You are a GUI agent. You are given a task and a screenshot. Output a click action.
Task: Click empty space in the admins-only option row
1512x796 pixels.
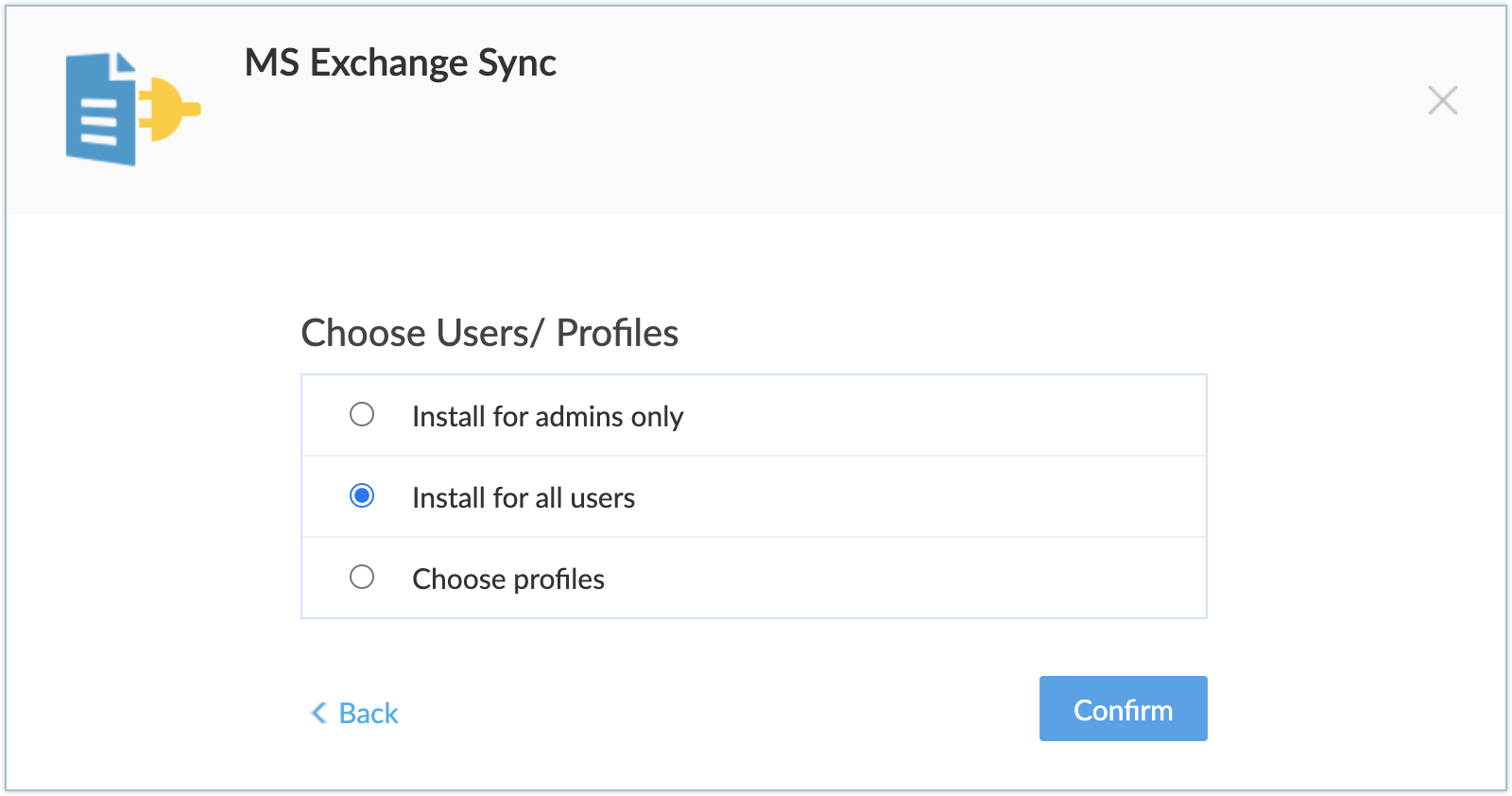tap(945, 416)
